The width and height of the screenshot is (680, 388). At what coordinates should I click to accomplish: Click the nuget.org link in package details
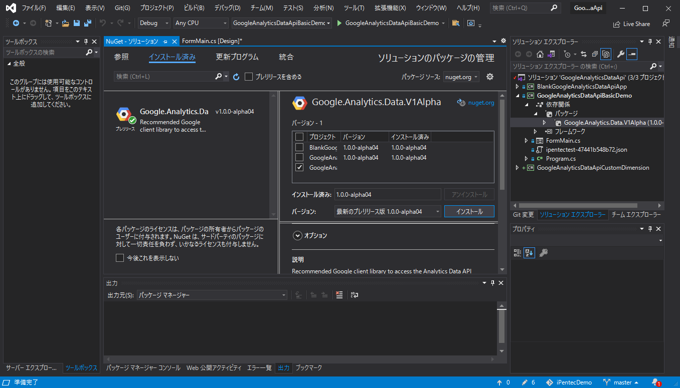coord(481,103)
